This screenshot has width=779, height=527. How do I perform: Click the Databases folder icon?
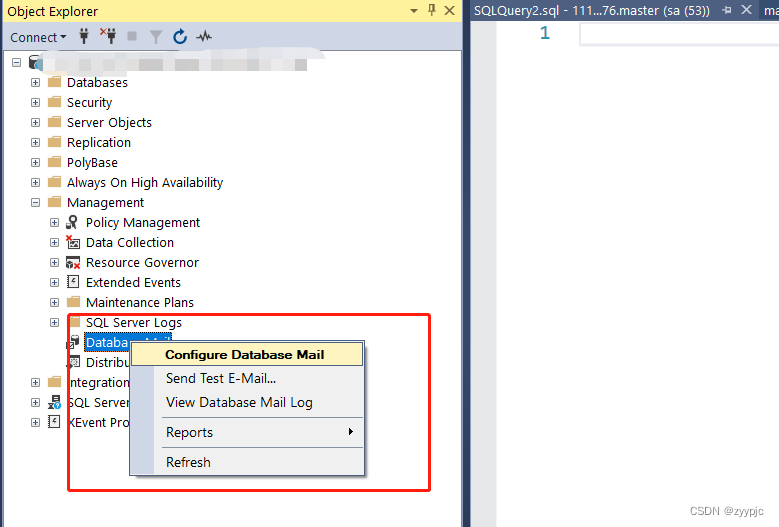coord(54,82)
